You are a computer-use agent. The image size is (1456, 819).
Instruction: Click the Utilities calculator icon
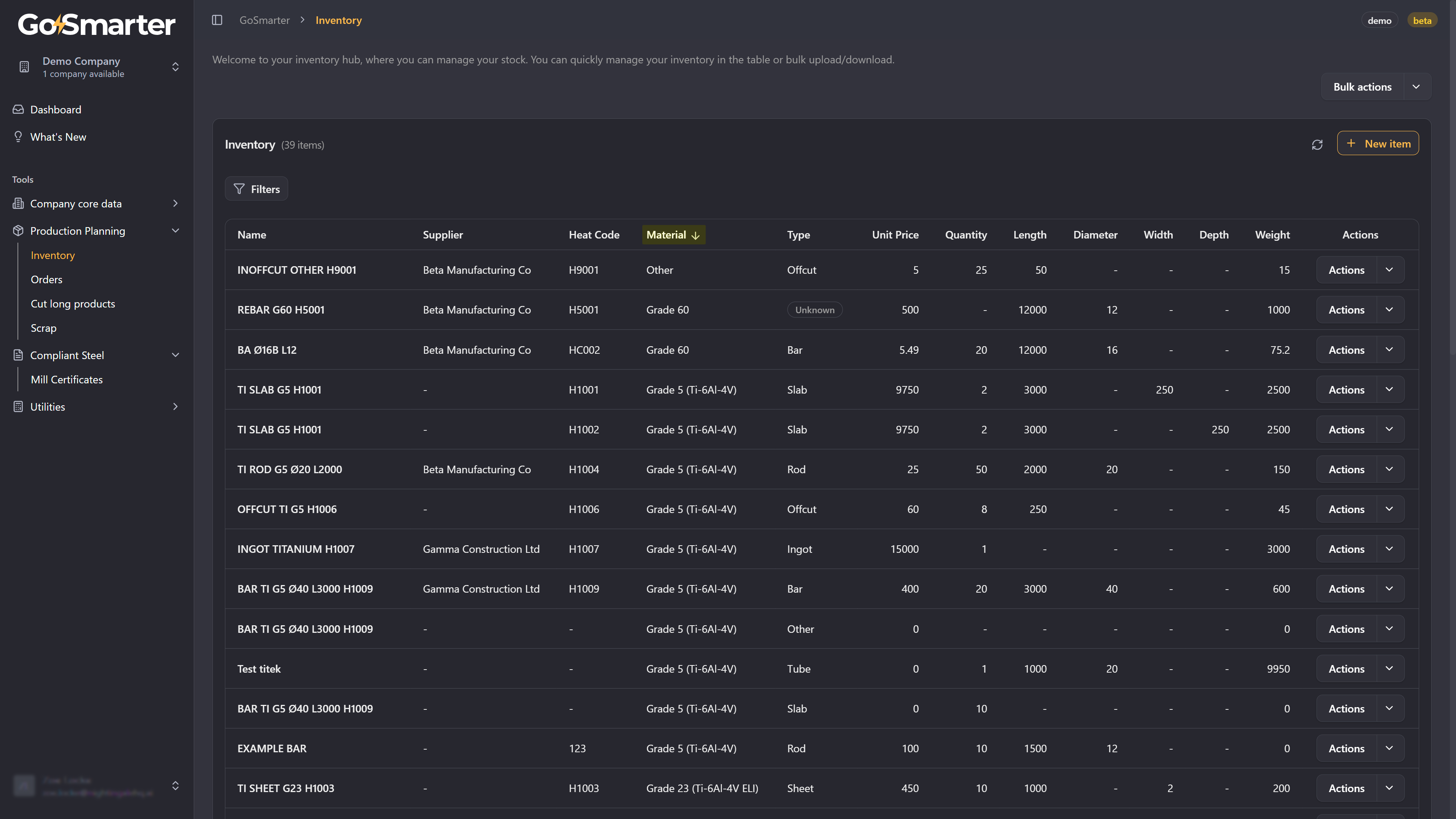click(x=18, y=406)
